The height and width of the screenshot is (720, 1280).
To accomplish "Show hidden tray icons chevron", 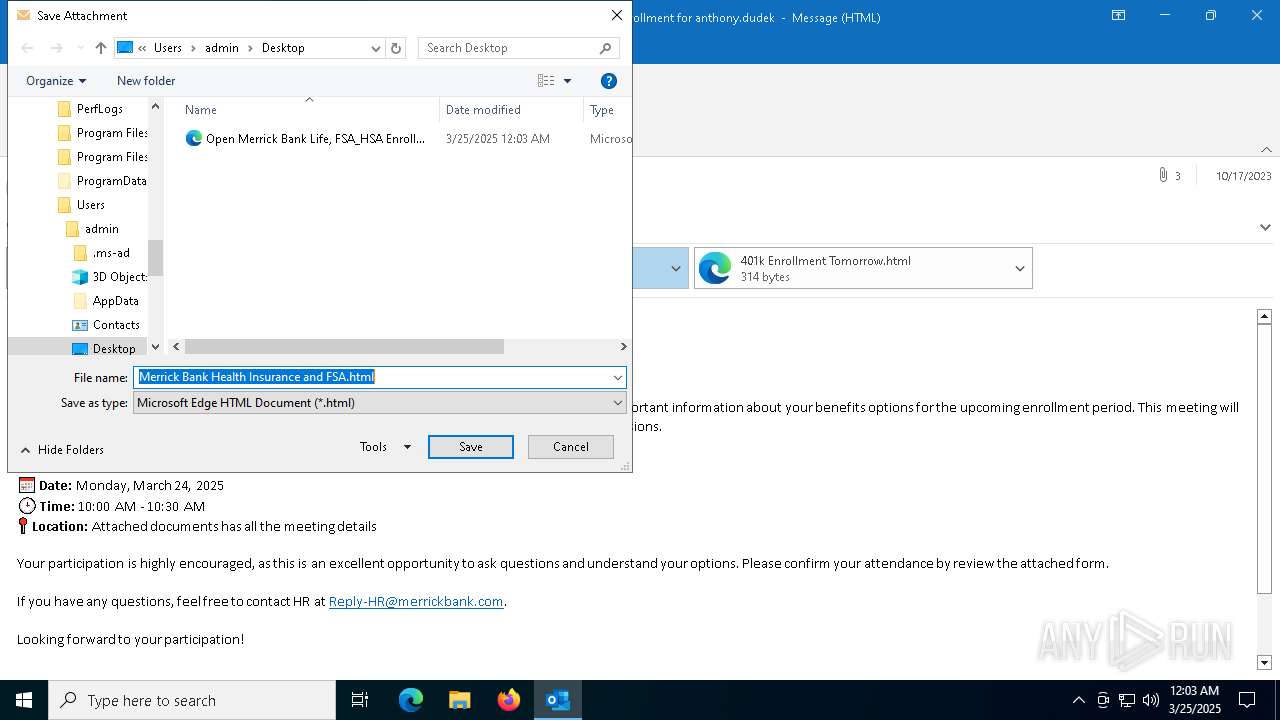I will click(x=1078, y=700).
